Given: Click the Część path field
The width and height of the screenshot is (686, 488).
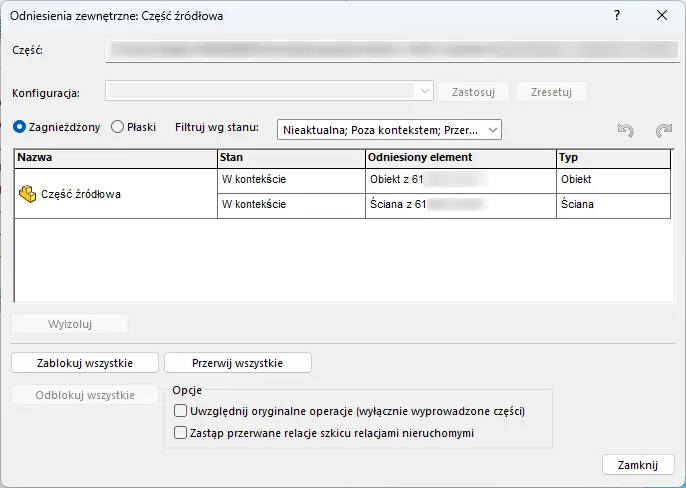Looking at the screenshot, I should pyautogui.click(x=392, y=50).
